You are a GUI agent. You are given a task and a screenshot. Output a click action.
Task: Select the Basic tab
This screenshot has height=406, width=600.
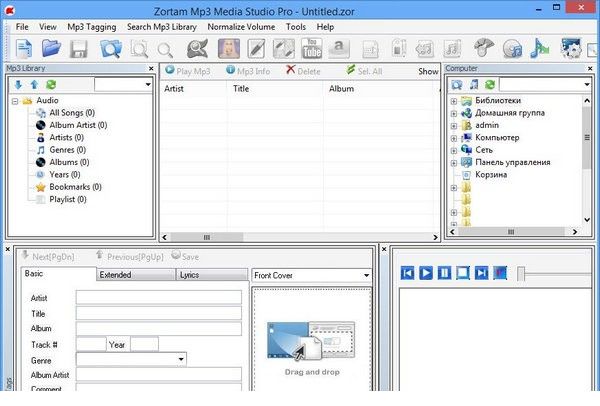(x=58, y=274)
